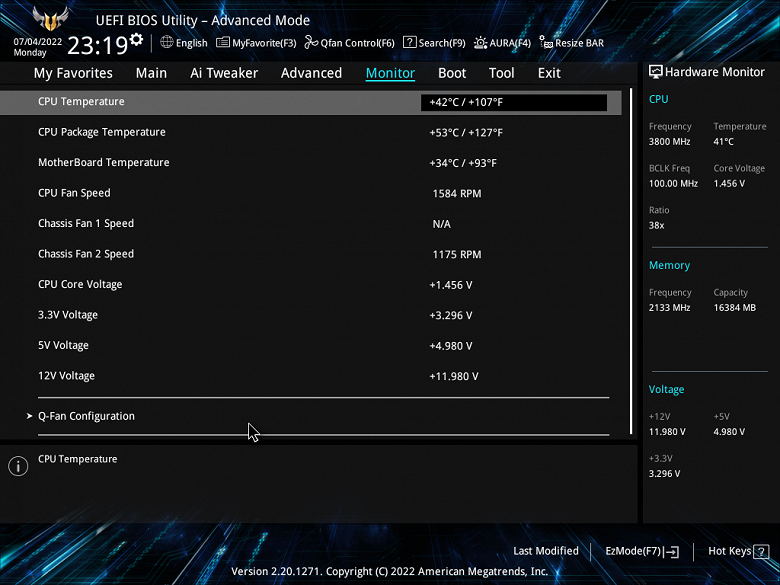Image resolution: width=780 pixels, height=585 pixels.
Task: Select the CPU Package Temperature row
Action: [x=311, y=132]
